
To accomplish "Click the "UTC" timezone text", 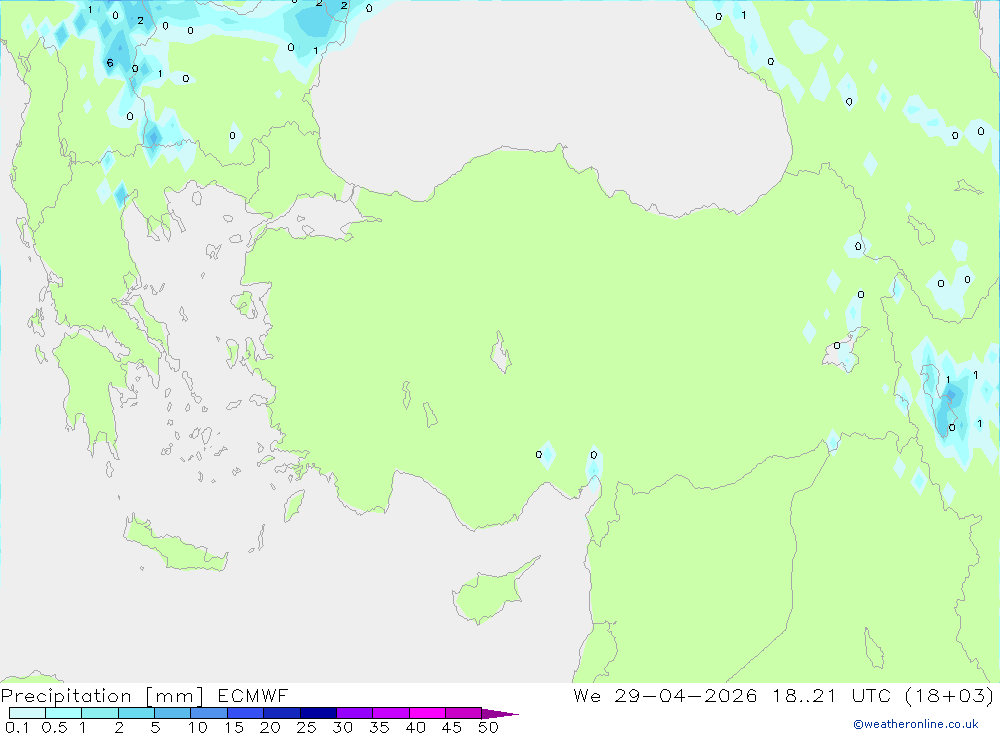I will (871, 695).
